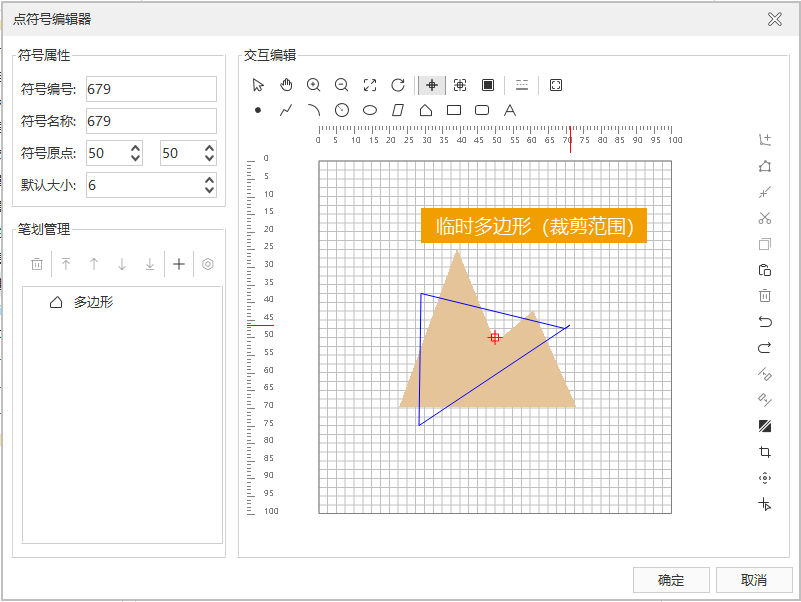Screen dimensions: 801x602
Task: Toggle the filled square display button
Action: [x=488, y=85]
